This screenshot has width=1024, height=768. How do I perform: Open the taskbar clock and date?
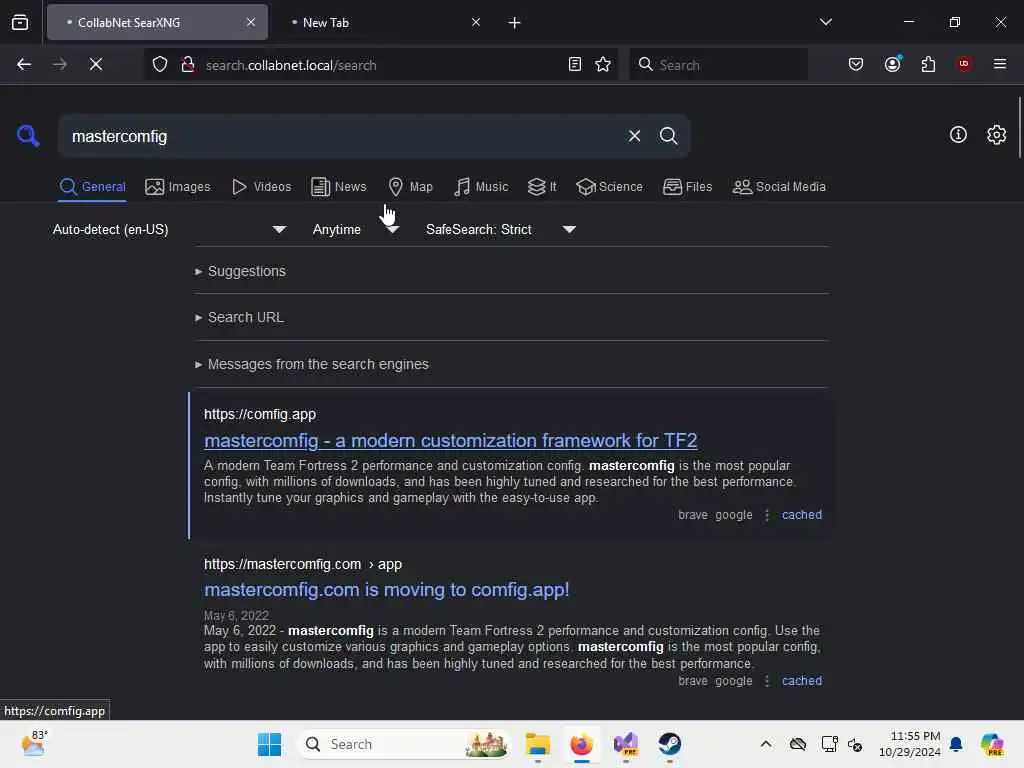[909, 744]
